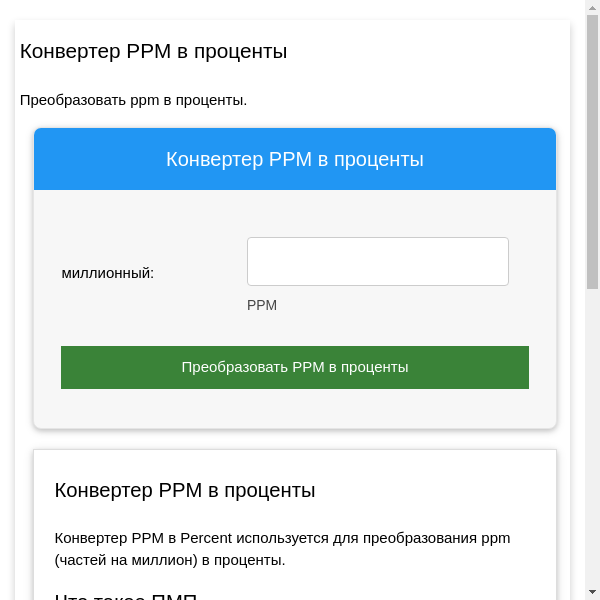Click the scrollbar down arrow

click(x=592, y=592)
